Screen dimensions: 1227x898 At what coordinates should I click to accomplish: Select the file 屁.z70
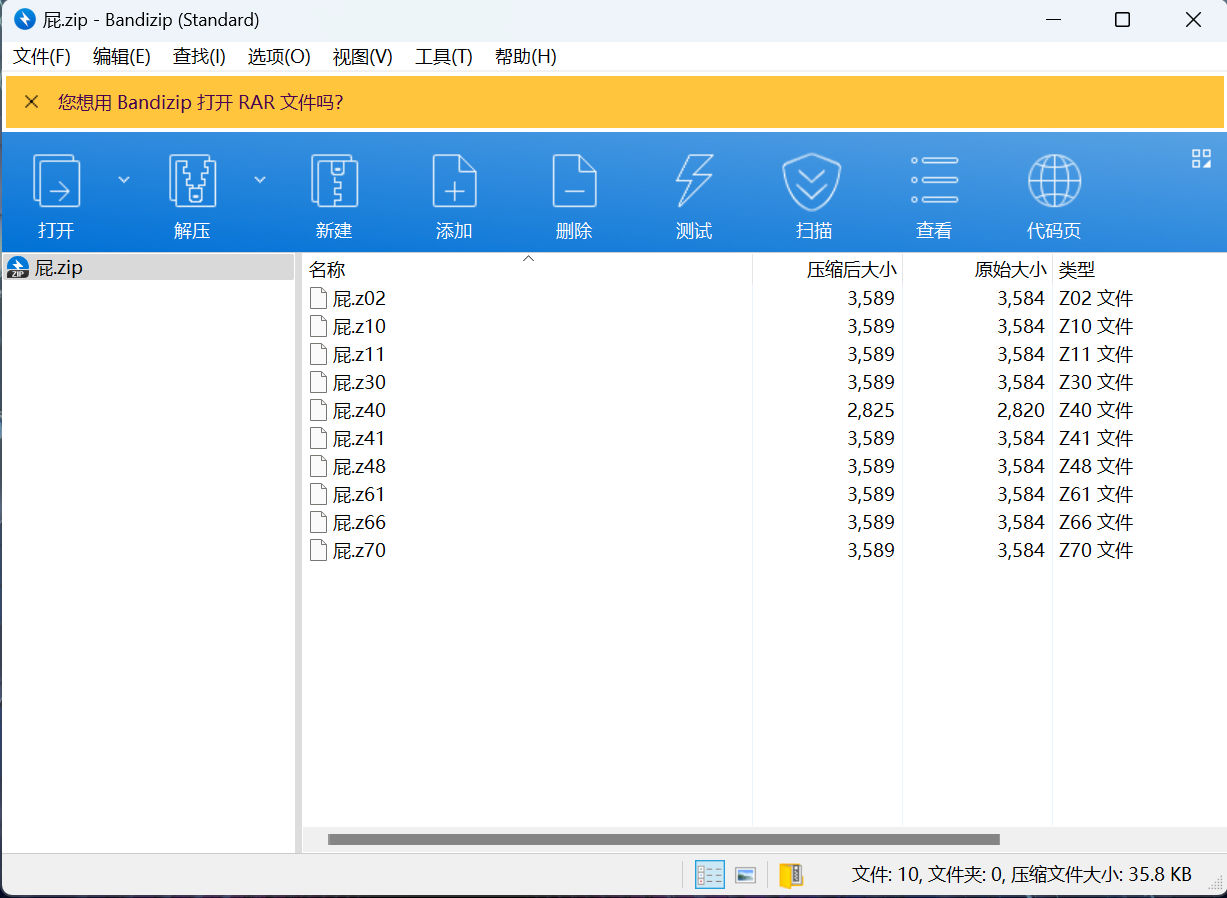click(x=359, y=550)
